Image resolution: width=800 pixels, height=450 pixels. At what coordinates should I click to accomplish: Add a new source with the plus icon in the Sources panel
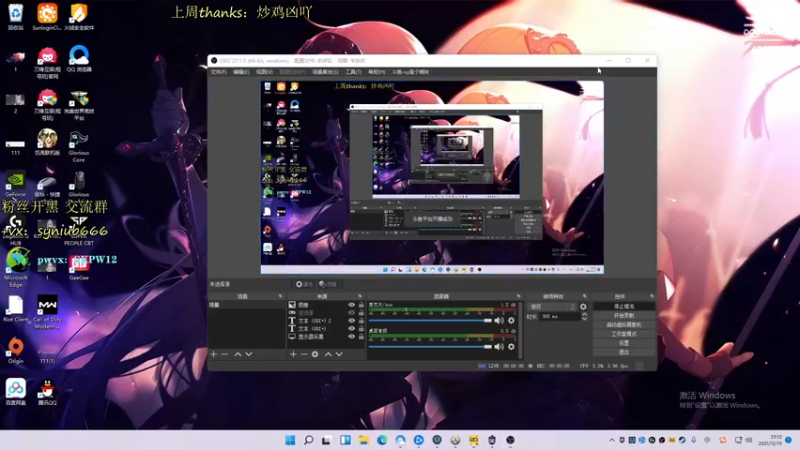click(x=293, y=354)
